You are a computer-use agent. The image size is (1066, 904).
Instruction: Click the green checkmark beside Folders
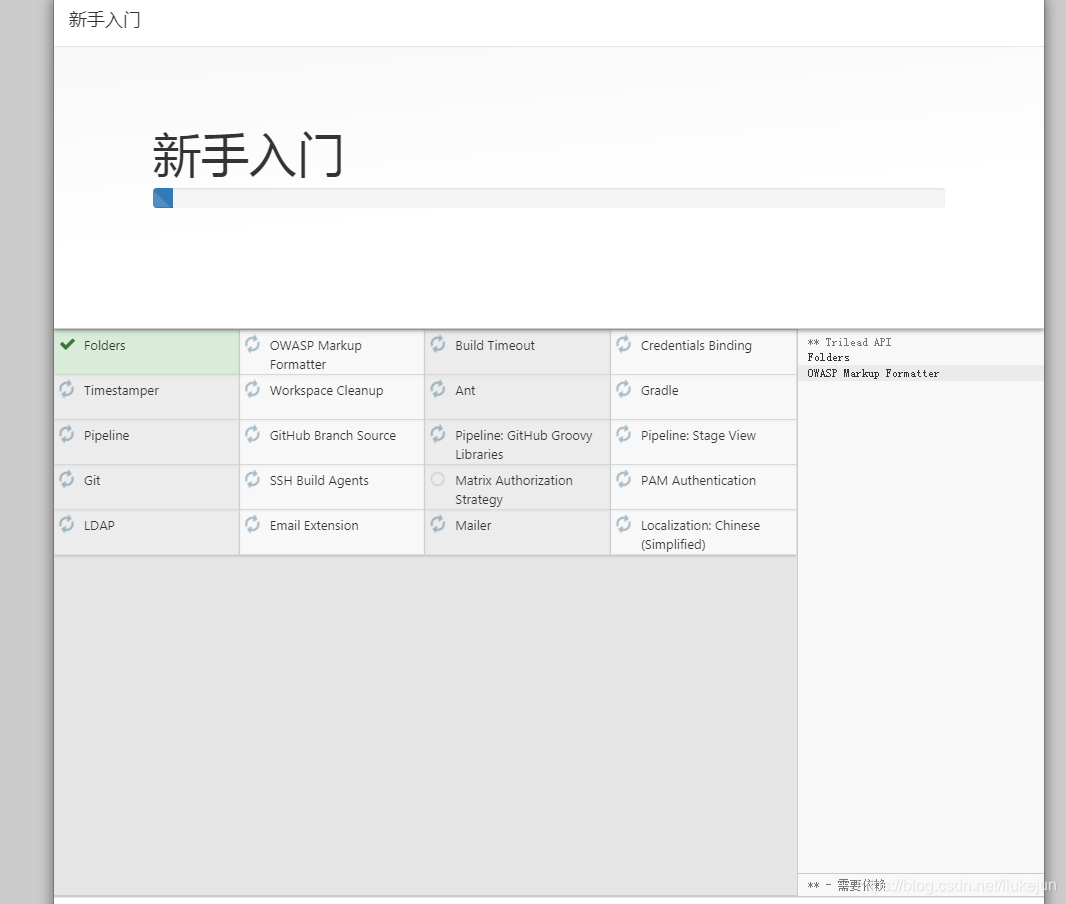(x=66, y=345)
